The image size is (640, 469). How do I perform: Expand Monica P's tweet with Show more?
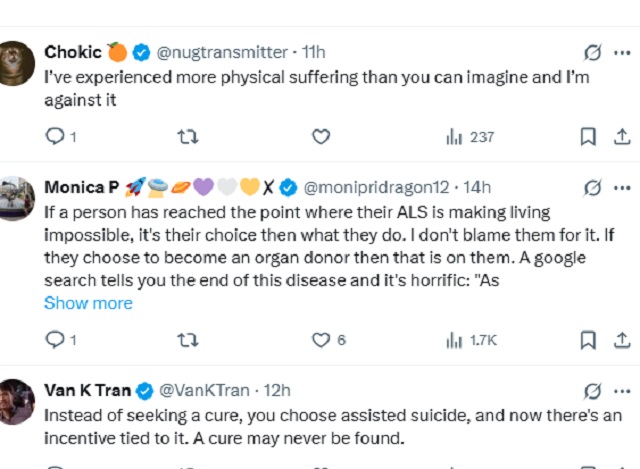88,303
